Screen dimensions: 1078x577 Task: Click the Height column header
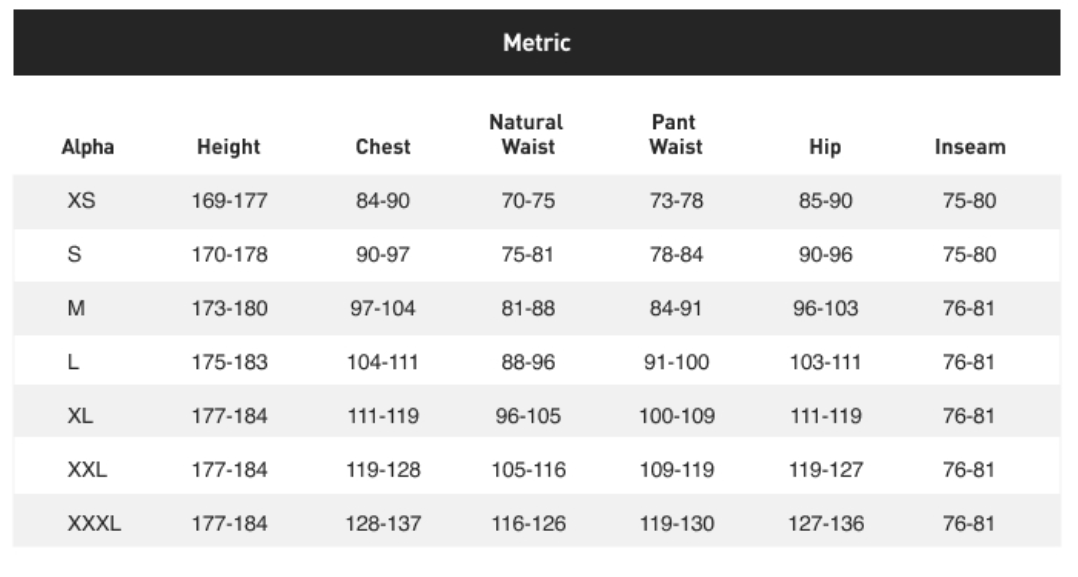pos(228,146)
